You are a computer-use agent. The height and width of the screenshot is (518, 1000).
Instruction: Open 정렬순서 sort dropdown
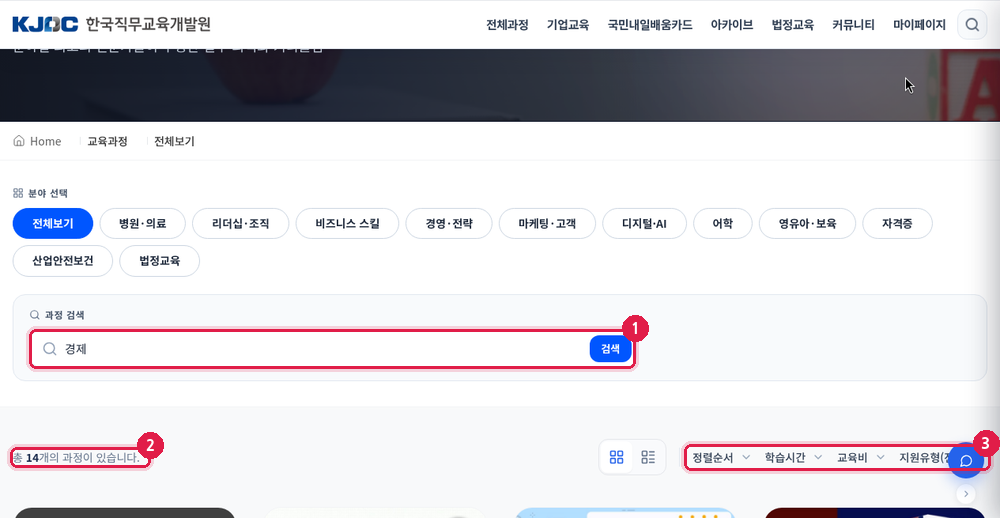(x=721, y=457)
